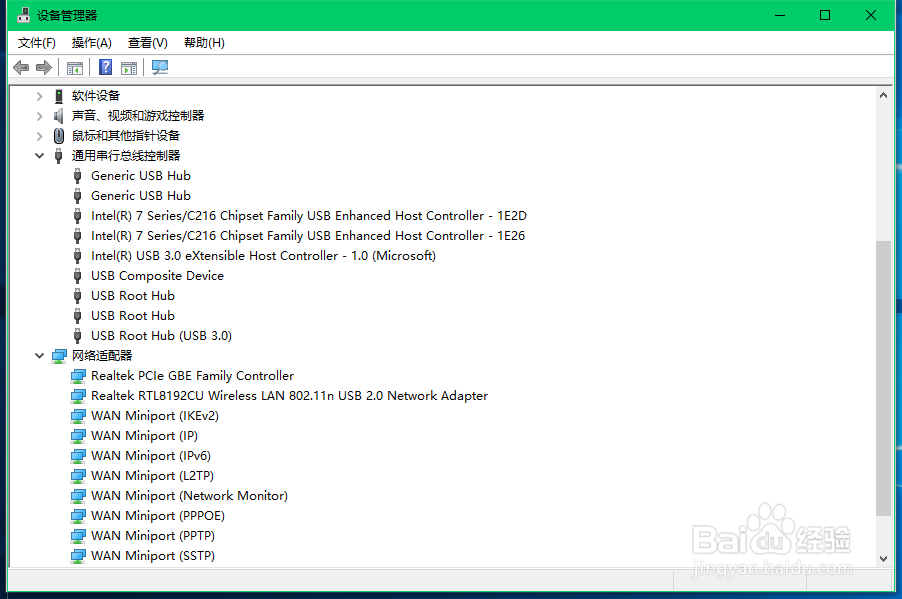This screenshot has height=599, width=902.
Task: Click the icon of WAN Miniport (PPPOE)
Action: (78, 516)
